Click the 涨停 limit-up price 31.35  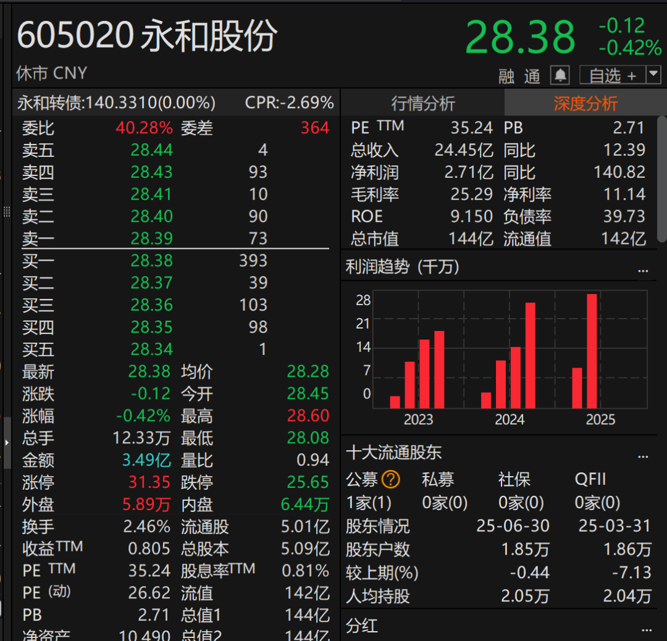pos(150,483)
